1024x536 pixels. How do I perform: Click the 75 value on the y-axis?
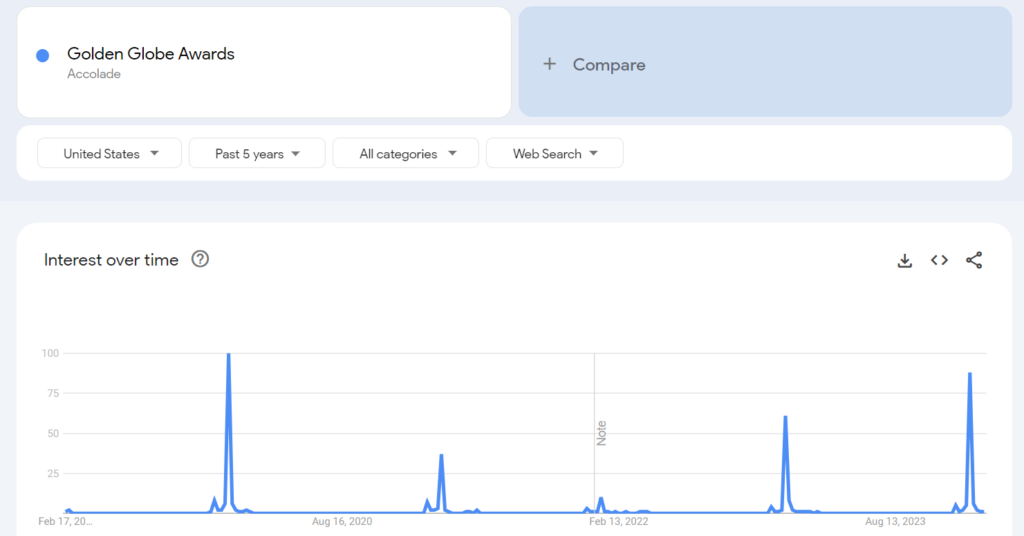[53, 393]
